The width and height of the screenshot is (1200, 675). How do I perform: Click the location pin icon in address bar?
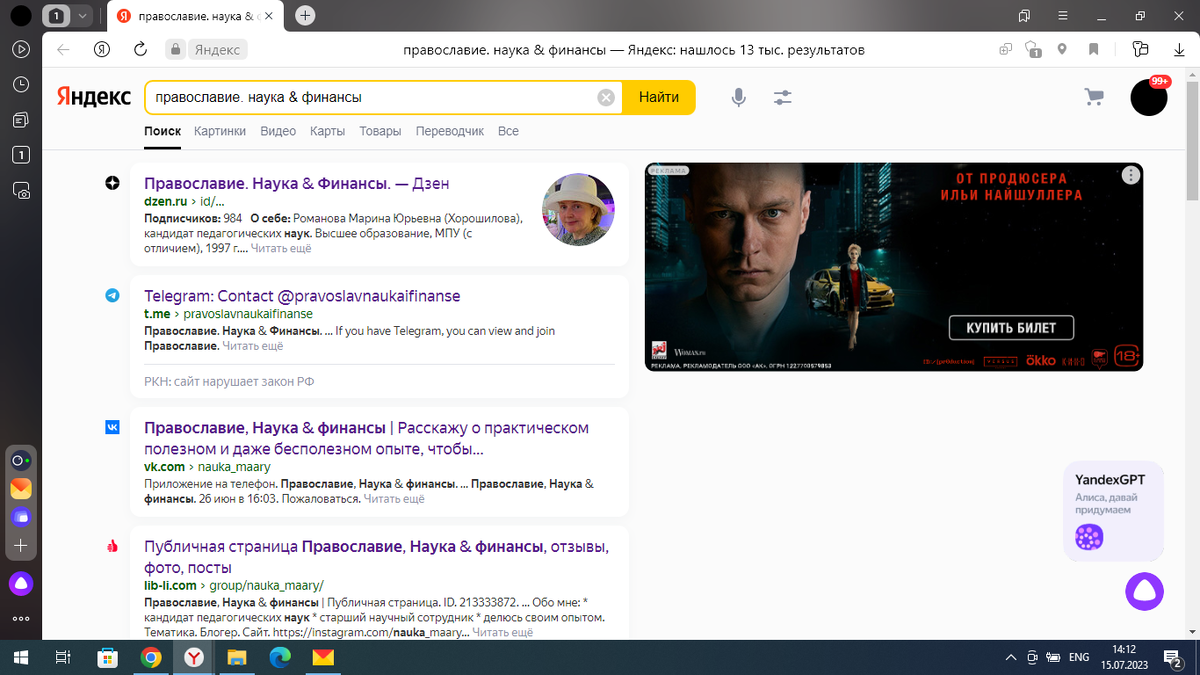pos(1062,50)
